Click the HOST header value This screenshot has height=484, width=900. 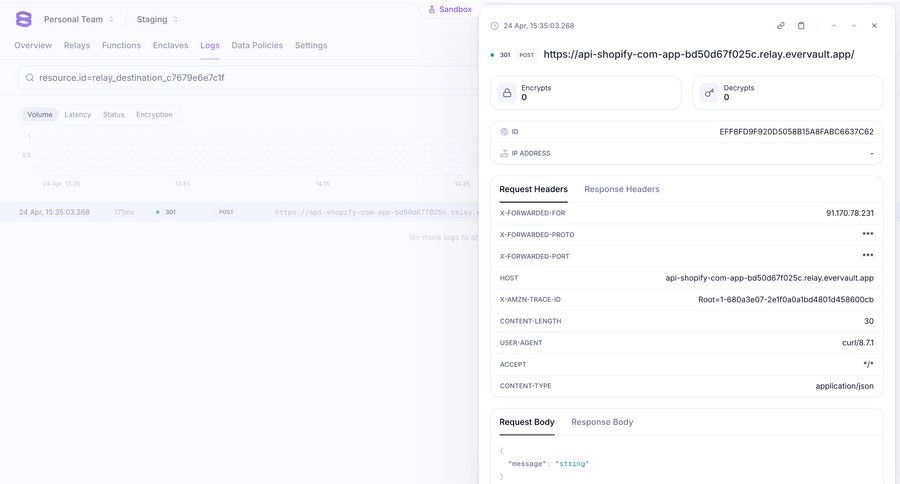coord(770,278)
